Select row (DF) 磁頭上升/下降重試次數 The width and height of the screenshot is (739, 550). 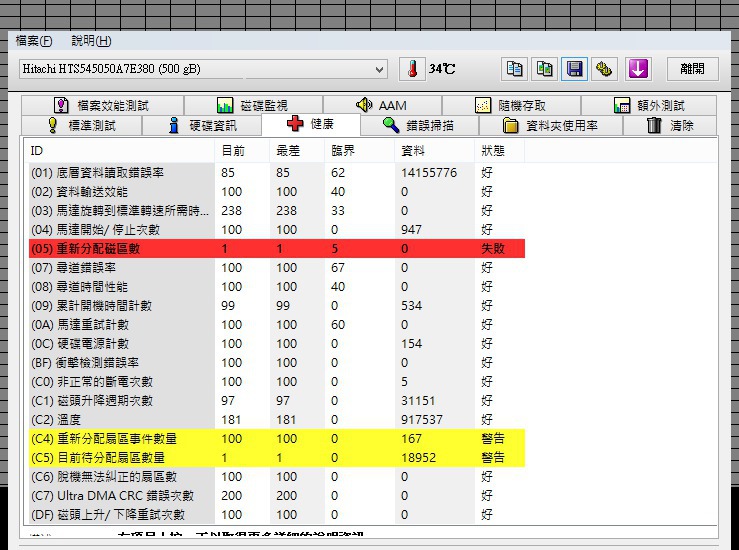pos(277,515)
